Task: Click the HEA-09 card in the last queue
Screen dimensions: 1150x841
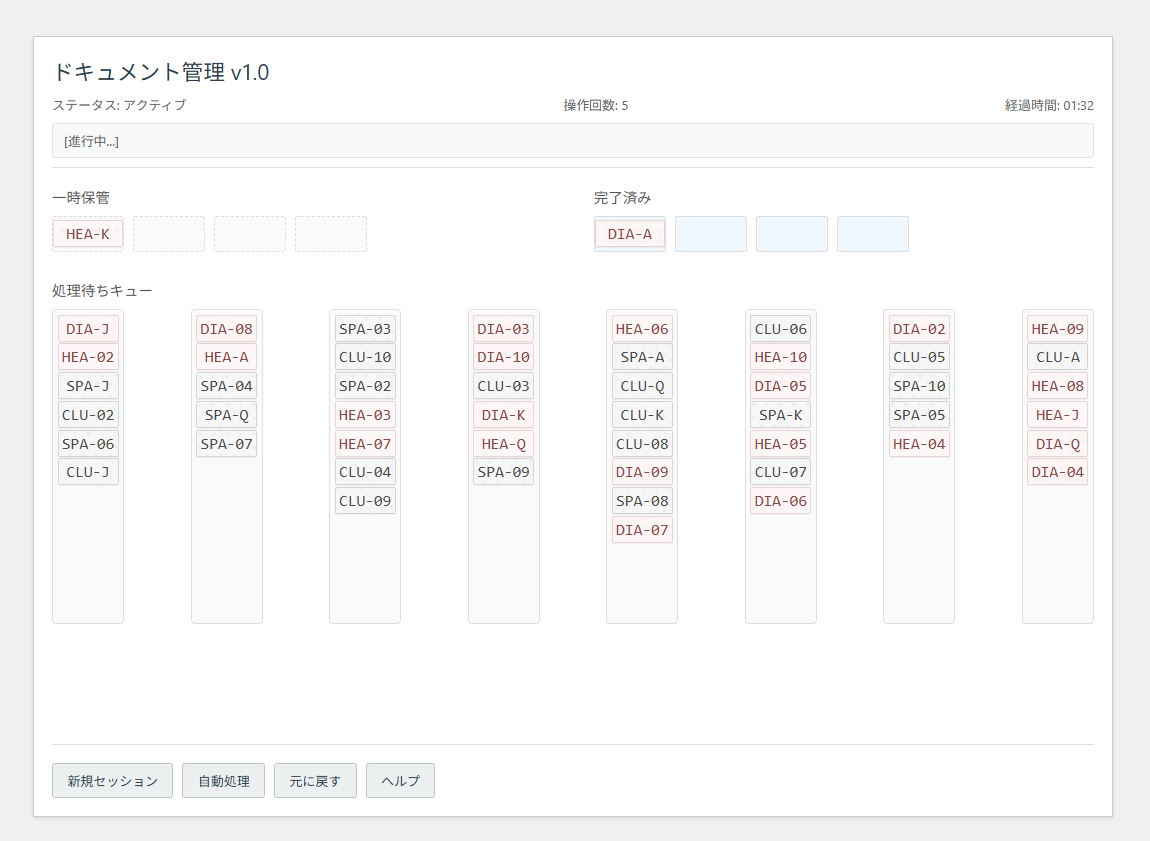Action: tap(1057, 327)
